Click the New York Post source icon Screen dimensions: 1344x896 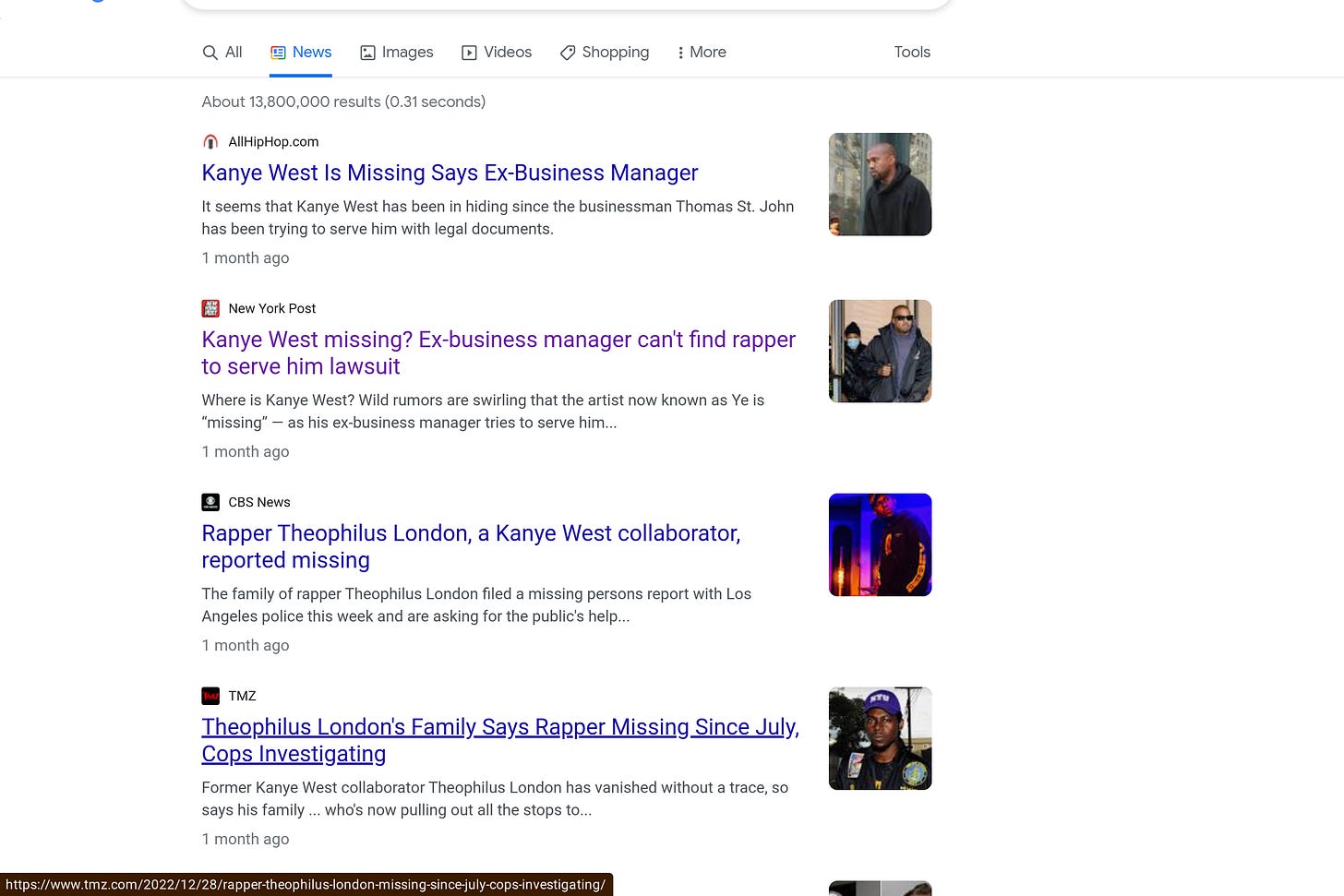coord(210,308)
